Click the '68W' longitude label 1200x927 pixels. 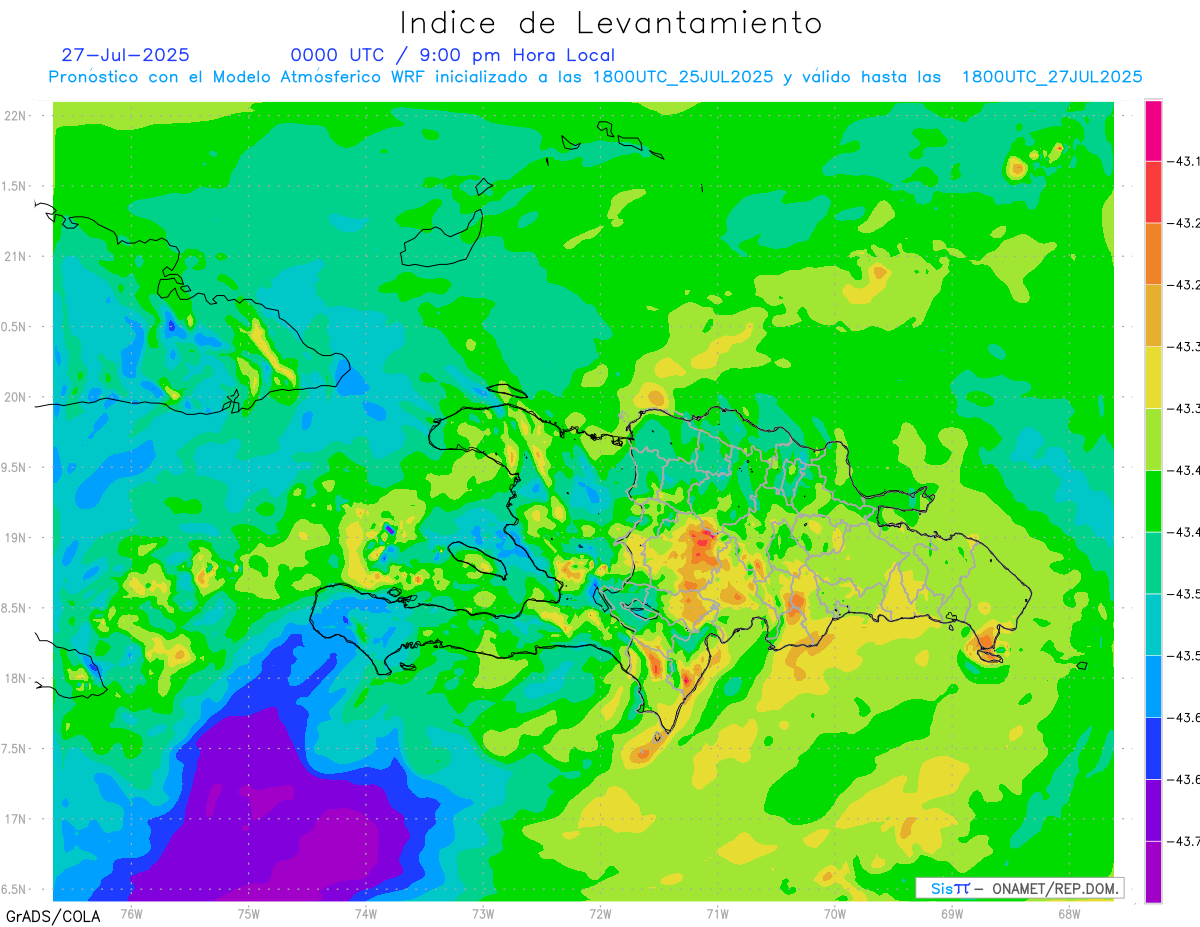(x=1068, y=913)
